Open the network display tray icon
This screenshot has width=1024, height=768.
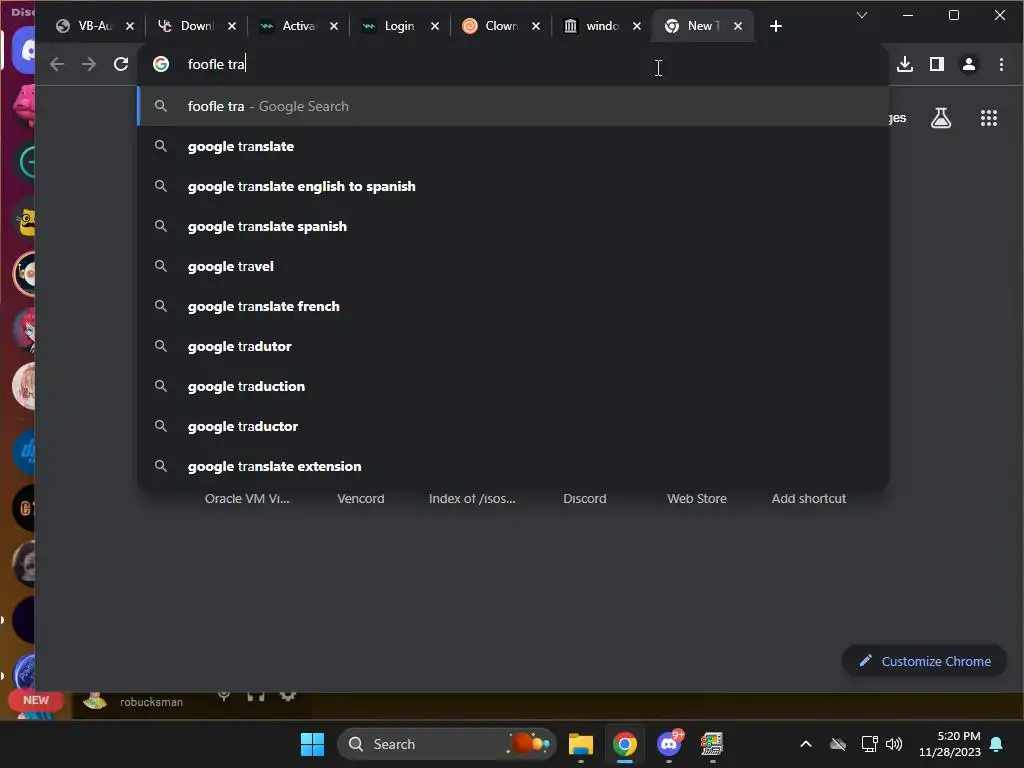point(869,744)
